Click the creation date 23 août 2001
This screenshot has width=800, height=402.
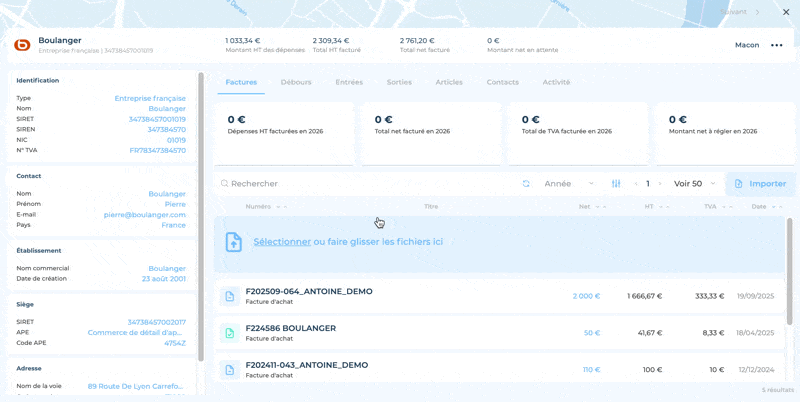click(x=164, y=279)
